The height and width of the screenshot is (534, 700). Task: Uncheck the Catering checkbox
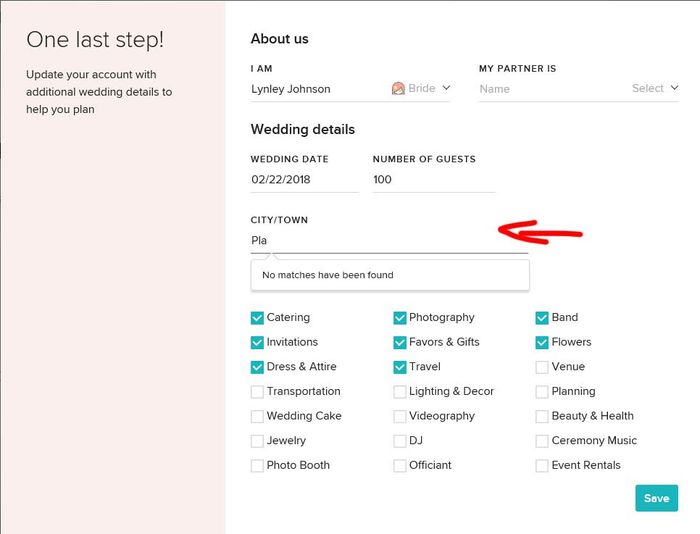click(258, 318)
